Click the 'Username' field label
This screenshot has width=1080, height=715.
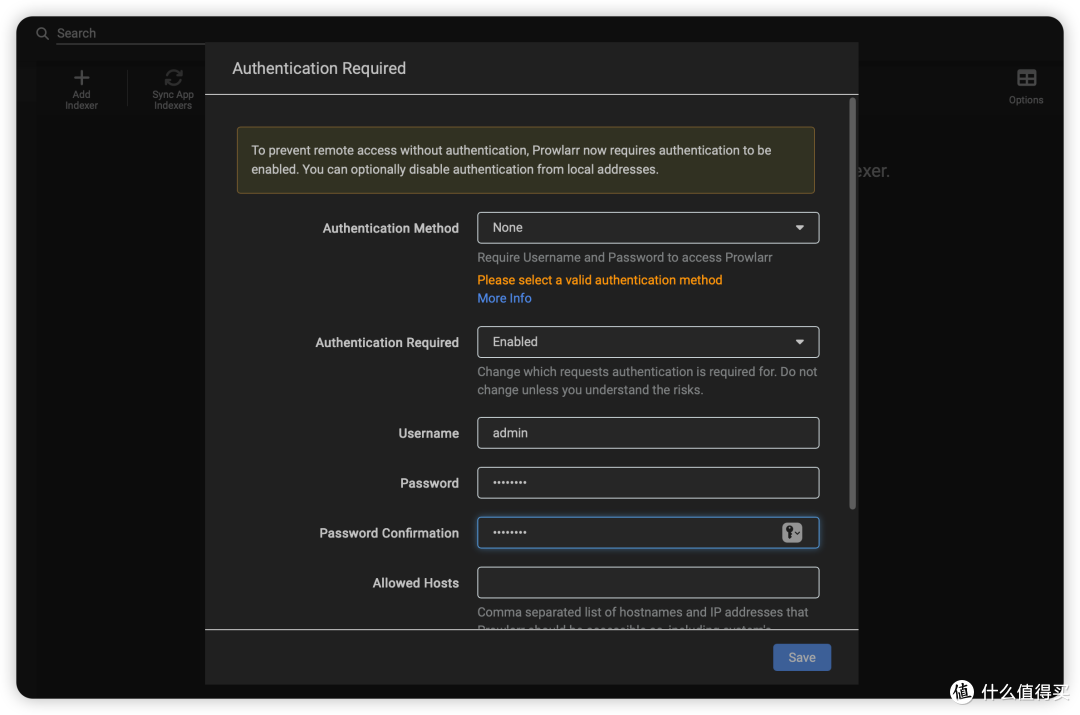(x=428, y=433)
